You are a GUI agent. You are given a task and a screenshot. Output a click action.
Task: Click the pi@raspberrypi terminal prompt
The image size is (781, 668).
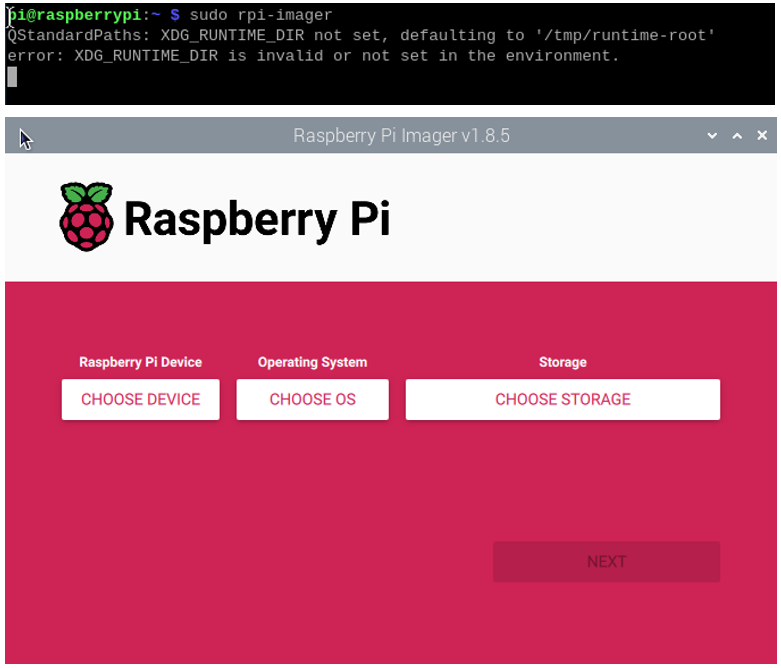click(93, 15)
